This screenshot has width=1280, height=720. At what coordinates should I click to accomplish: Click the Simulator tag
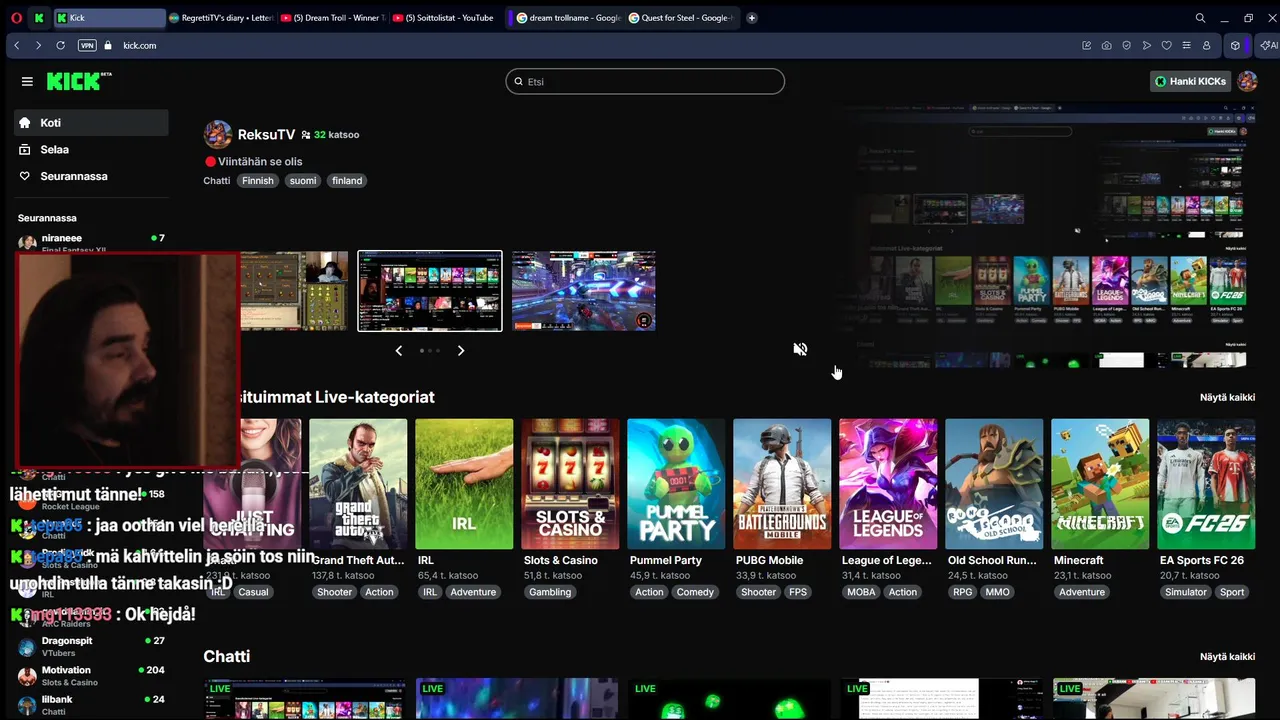click(x=1186, y=592)
